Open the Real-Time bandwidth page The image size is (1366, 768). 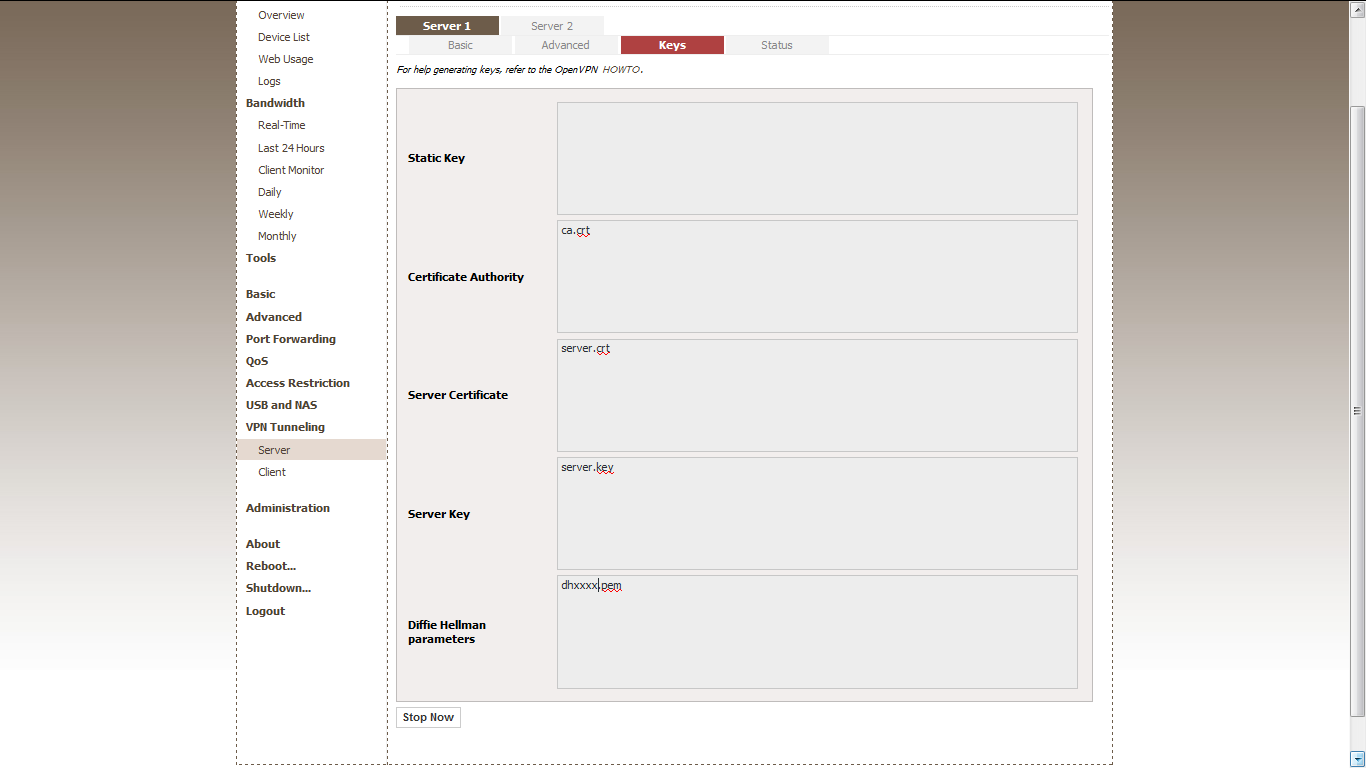coord(282,125)
